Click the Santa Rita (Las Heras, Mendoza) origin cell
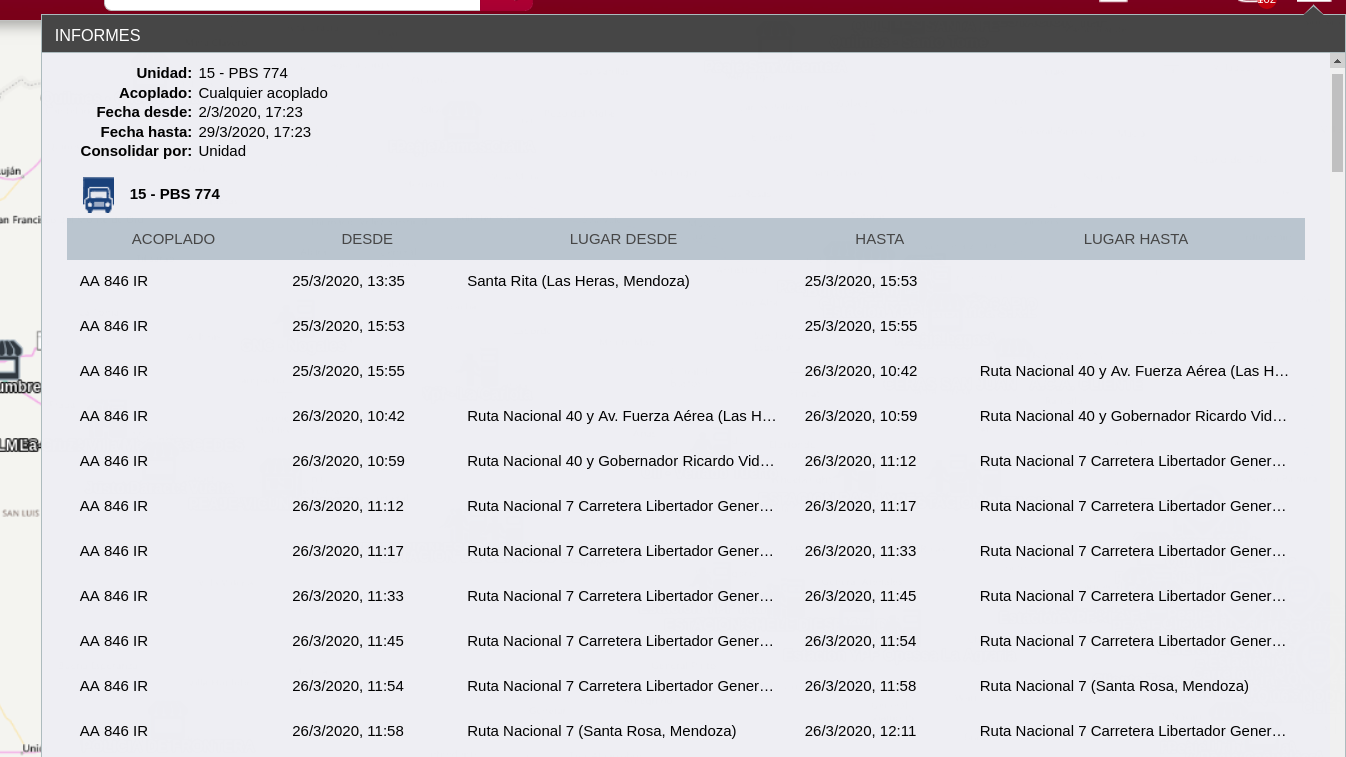This screenshot has width=1346, height=757. click(x=578, y=281)
